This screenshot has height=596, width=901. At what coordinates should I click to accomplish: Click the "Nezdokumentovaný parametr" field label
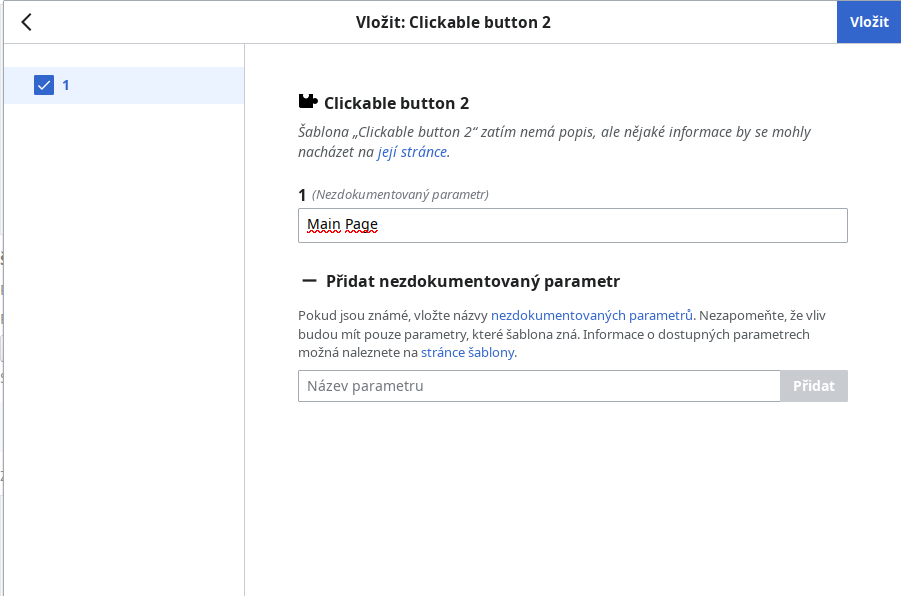(x=400, y=194)
